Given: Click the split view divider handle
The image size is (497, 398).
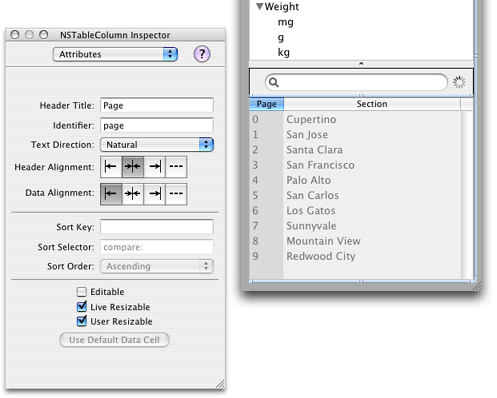Looking at the screenshot, I should point(361,64).
